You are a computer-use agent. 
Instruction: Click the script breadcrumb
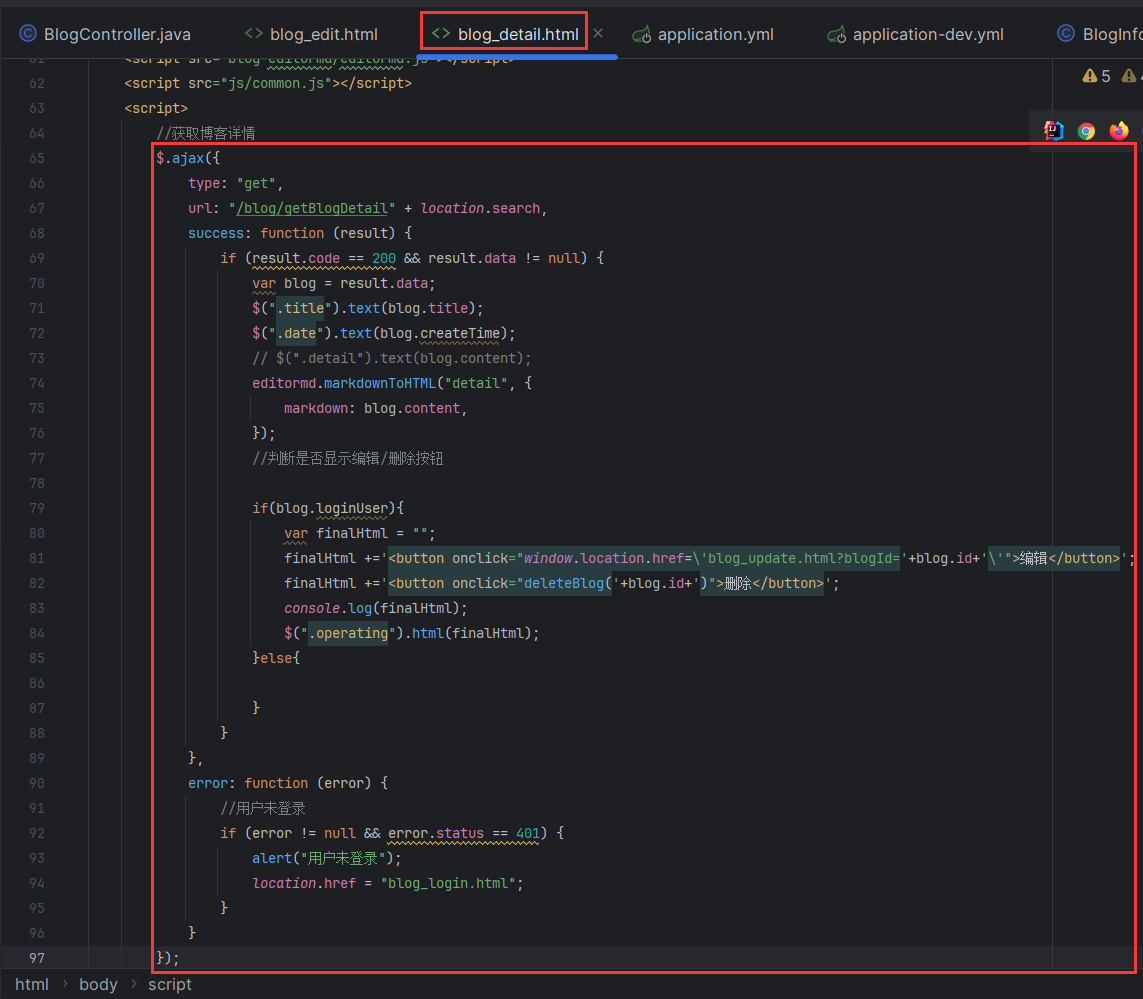170,984
